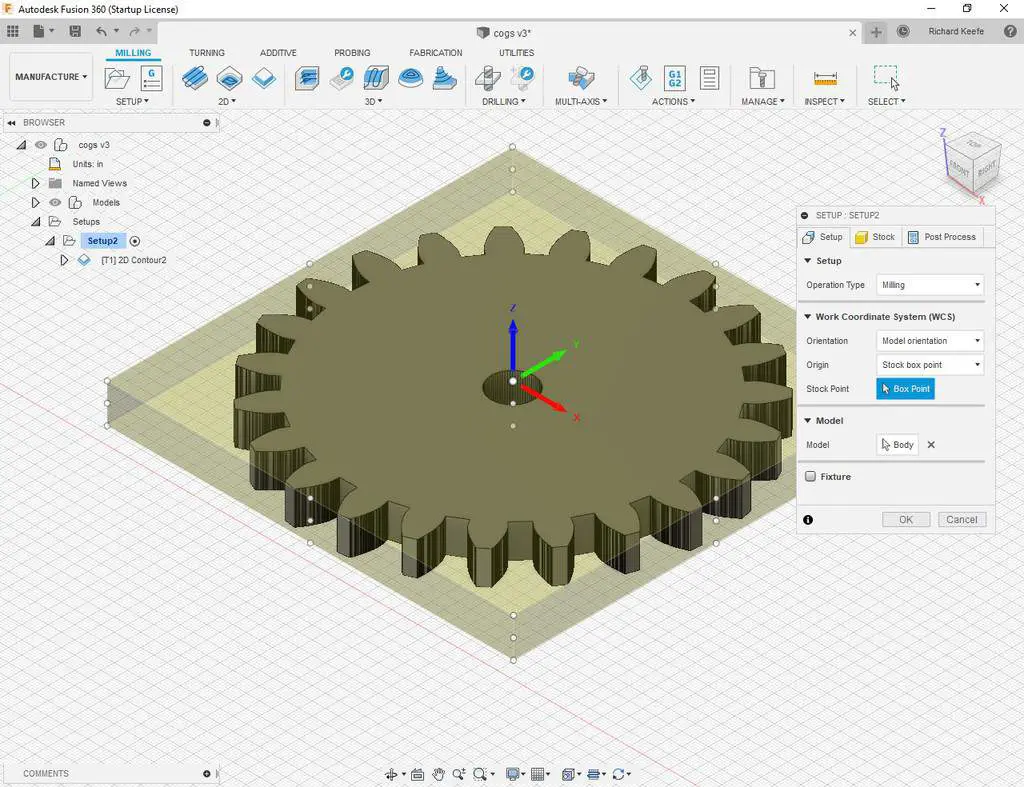Switch to the Stock tab in Setup dialog
The width and height of the screenshot is (1024, 787).
tap(875, 237)
